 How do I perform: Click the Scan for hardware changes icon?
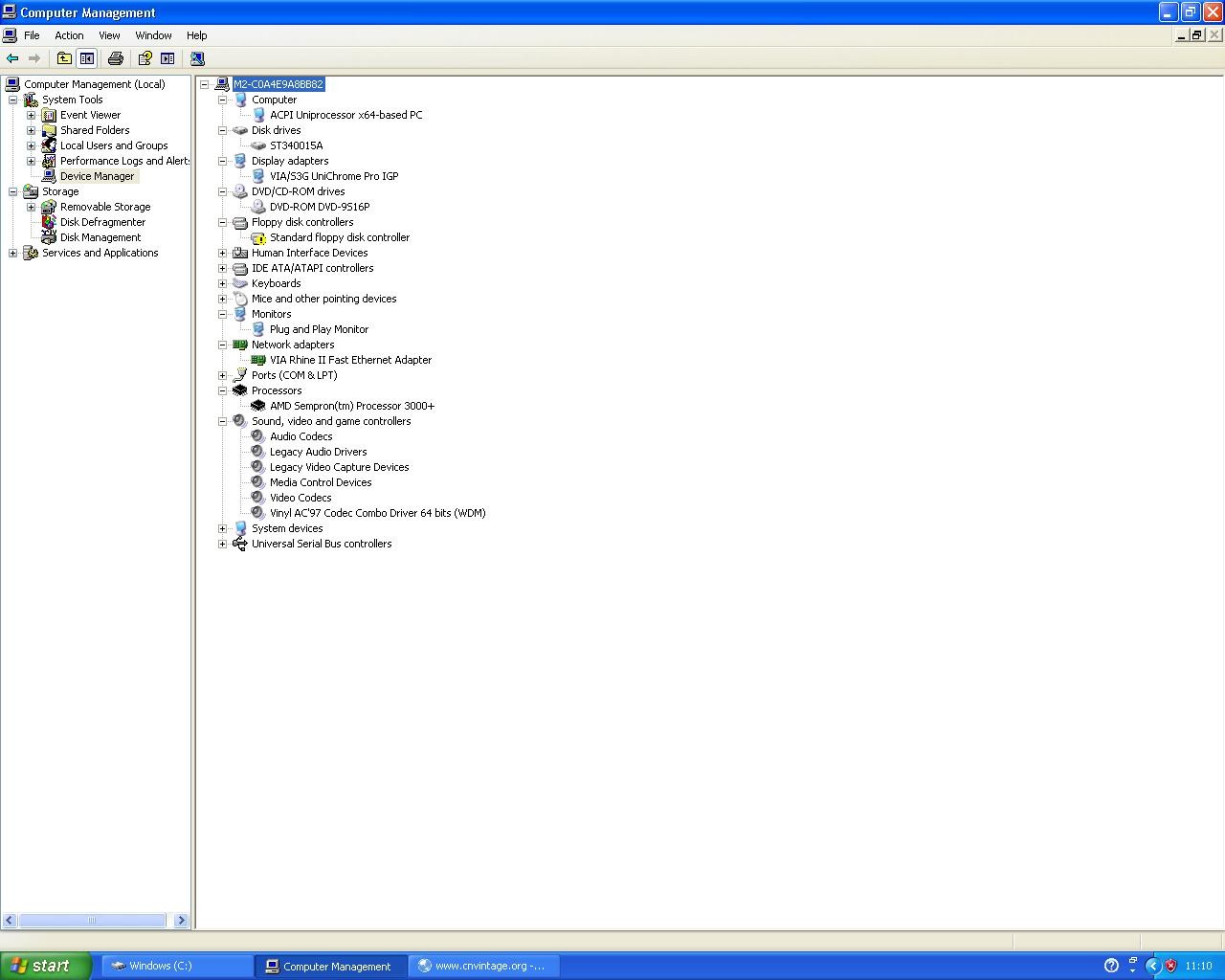197,58
